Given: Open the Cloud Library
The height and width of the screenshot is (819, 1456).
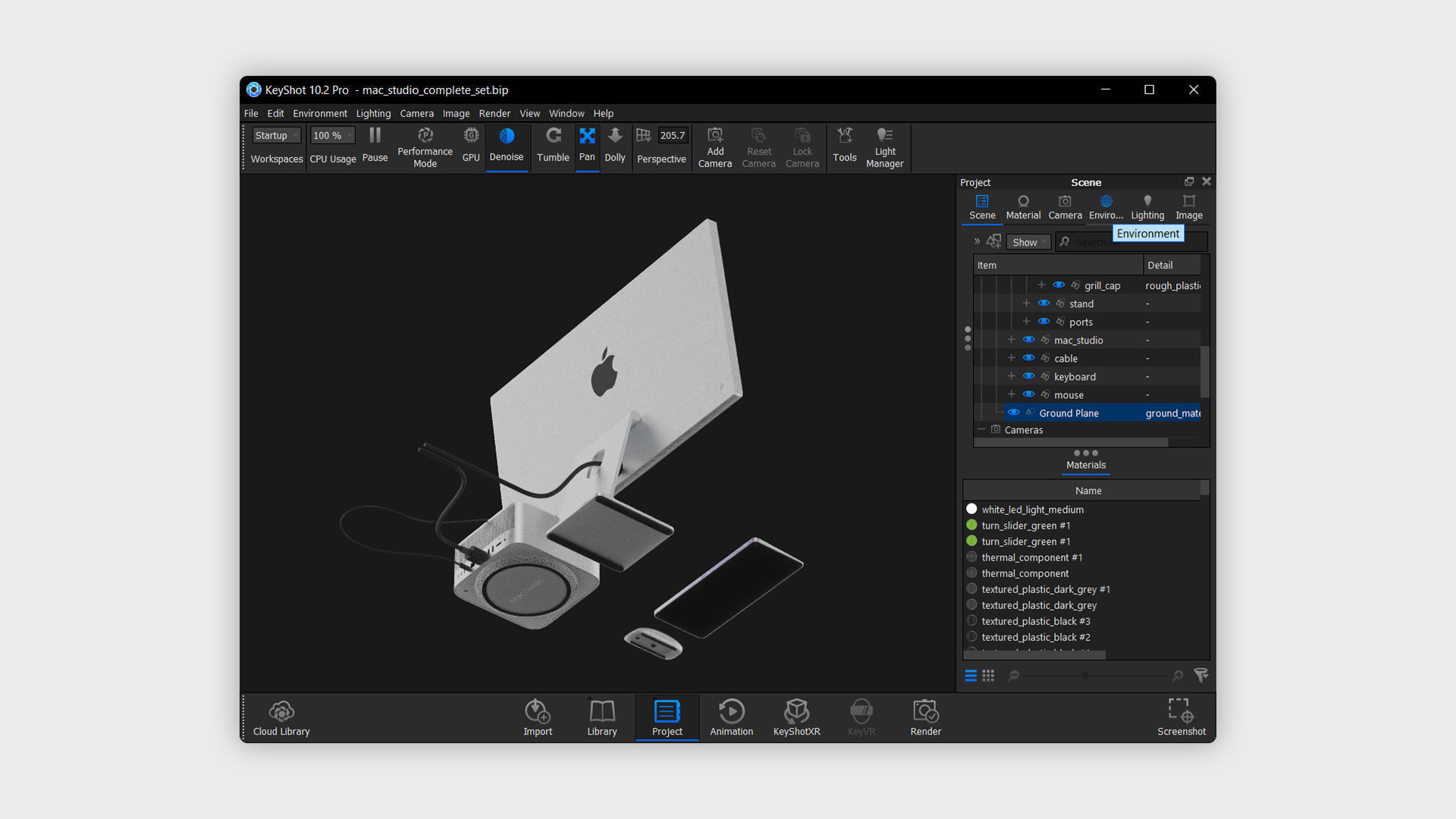Looking at the screenshot, I should pos(281,717).
